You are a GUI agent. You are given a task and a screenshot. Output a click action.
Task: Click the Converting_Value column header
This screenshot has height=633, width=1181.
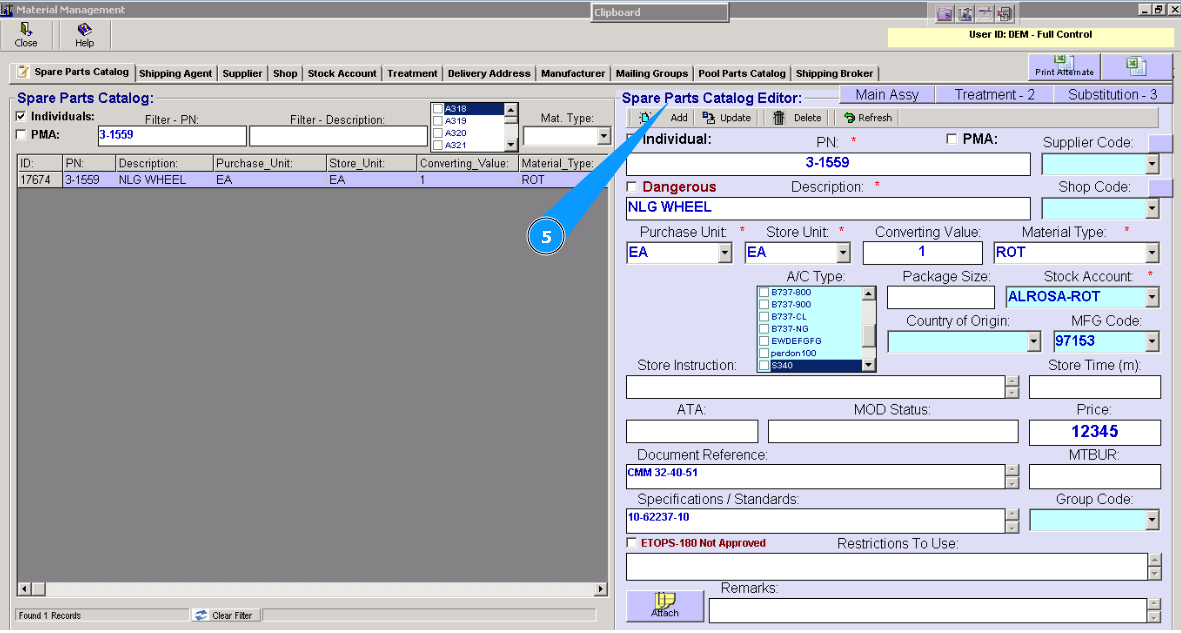[467, 164]
